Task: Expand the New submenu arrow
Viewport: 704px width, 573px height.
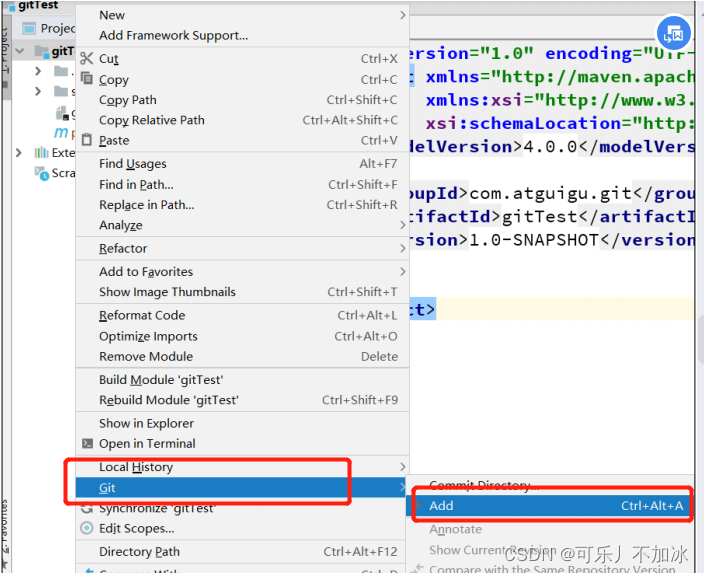Action: (402, 15)
